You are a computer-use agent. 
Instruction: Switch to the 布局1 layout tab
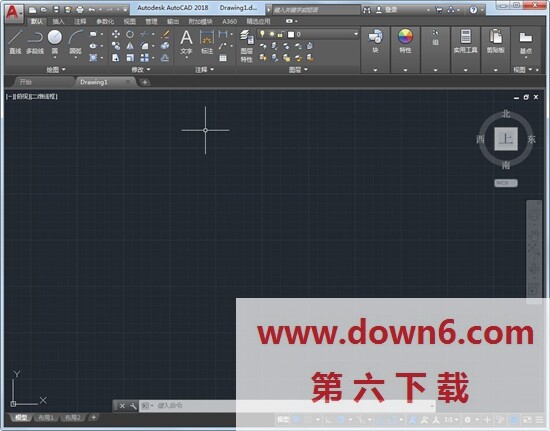coord(46,418)
